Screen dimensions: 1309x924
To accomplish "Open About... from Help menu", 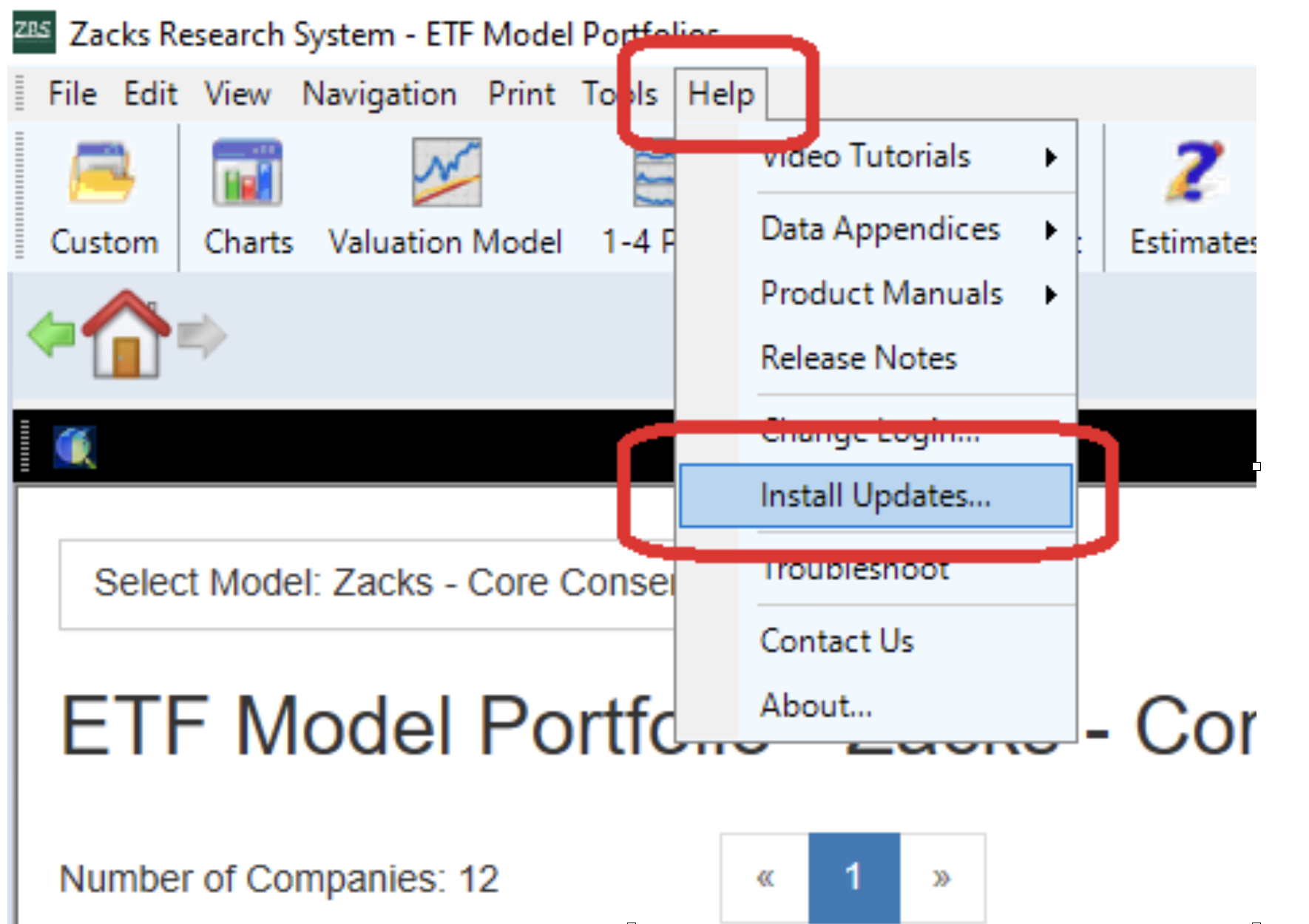I will click(x=878, y=706).
